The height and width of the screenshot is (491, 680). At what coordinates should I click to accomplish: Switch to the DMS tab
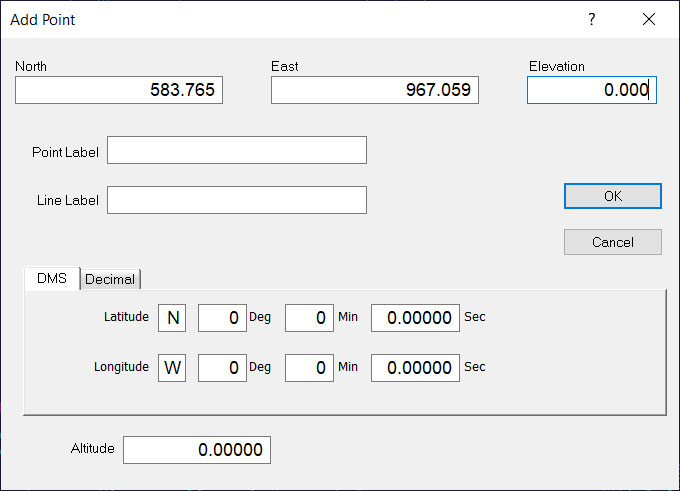(x=52, y=279)
